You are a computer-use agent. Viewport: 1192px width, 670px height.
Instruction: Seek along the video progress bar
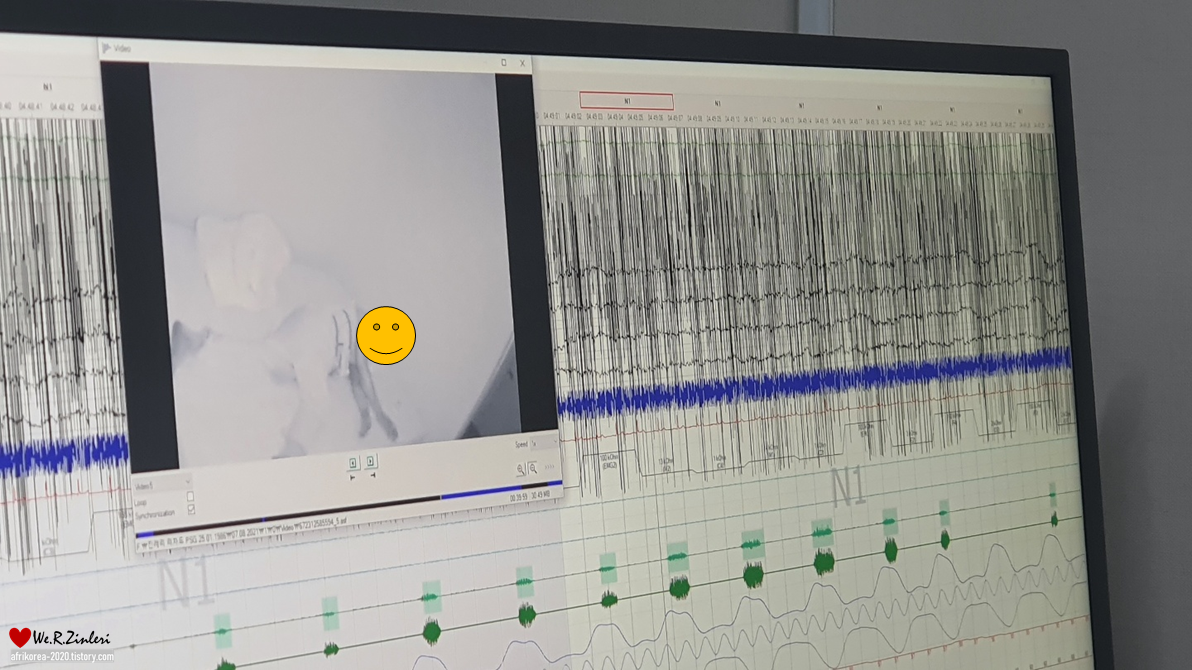(x=350, y=510)
